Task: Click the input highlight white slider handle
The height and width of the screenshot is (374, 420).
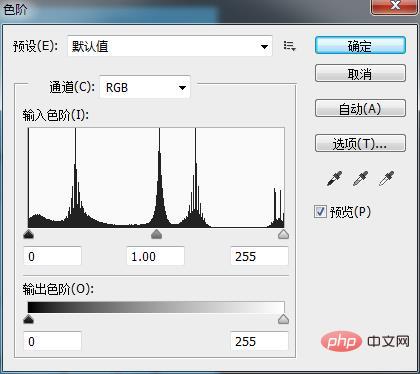Action: tap(283, 234)
